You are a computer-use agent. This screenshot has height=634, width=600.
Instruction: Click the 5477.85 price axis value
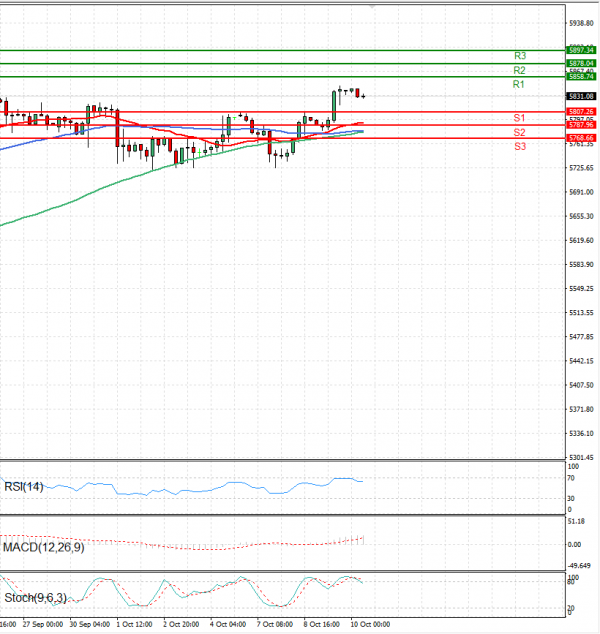(x=581, y=337)
